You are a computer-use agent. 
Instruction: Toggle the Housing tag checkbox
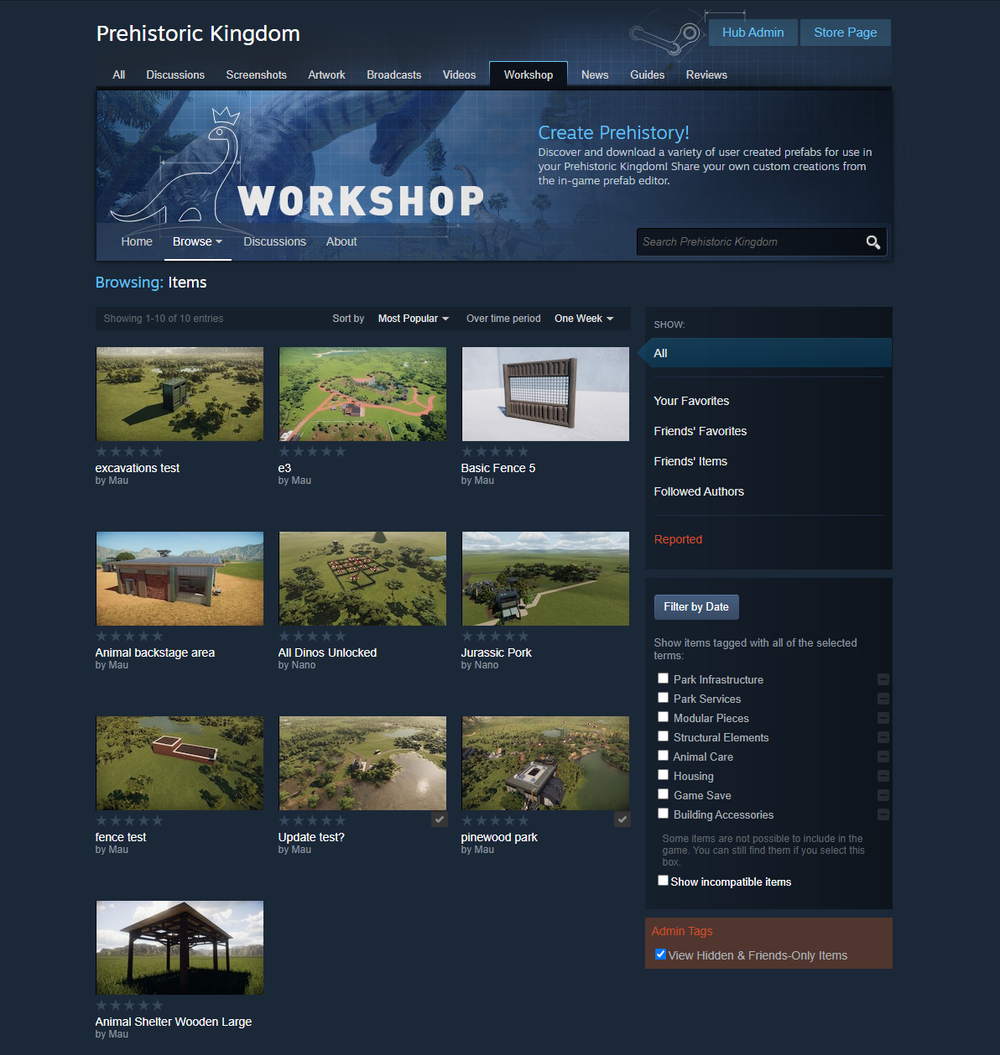[663, 775]
